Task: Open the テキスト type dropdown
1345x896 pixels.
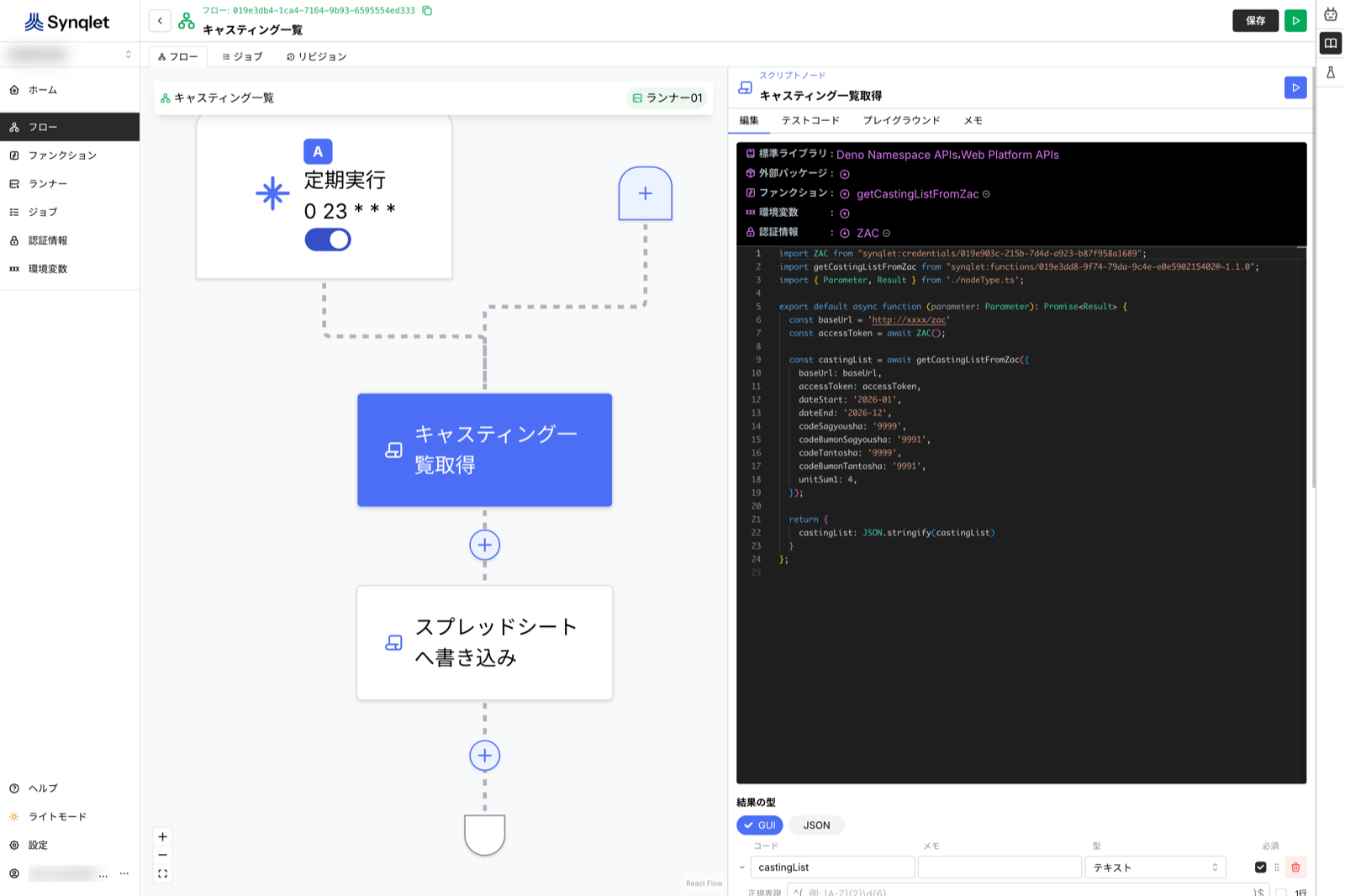Action: click(1155, 867)
